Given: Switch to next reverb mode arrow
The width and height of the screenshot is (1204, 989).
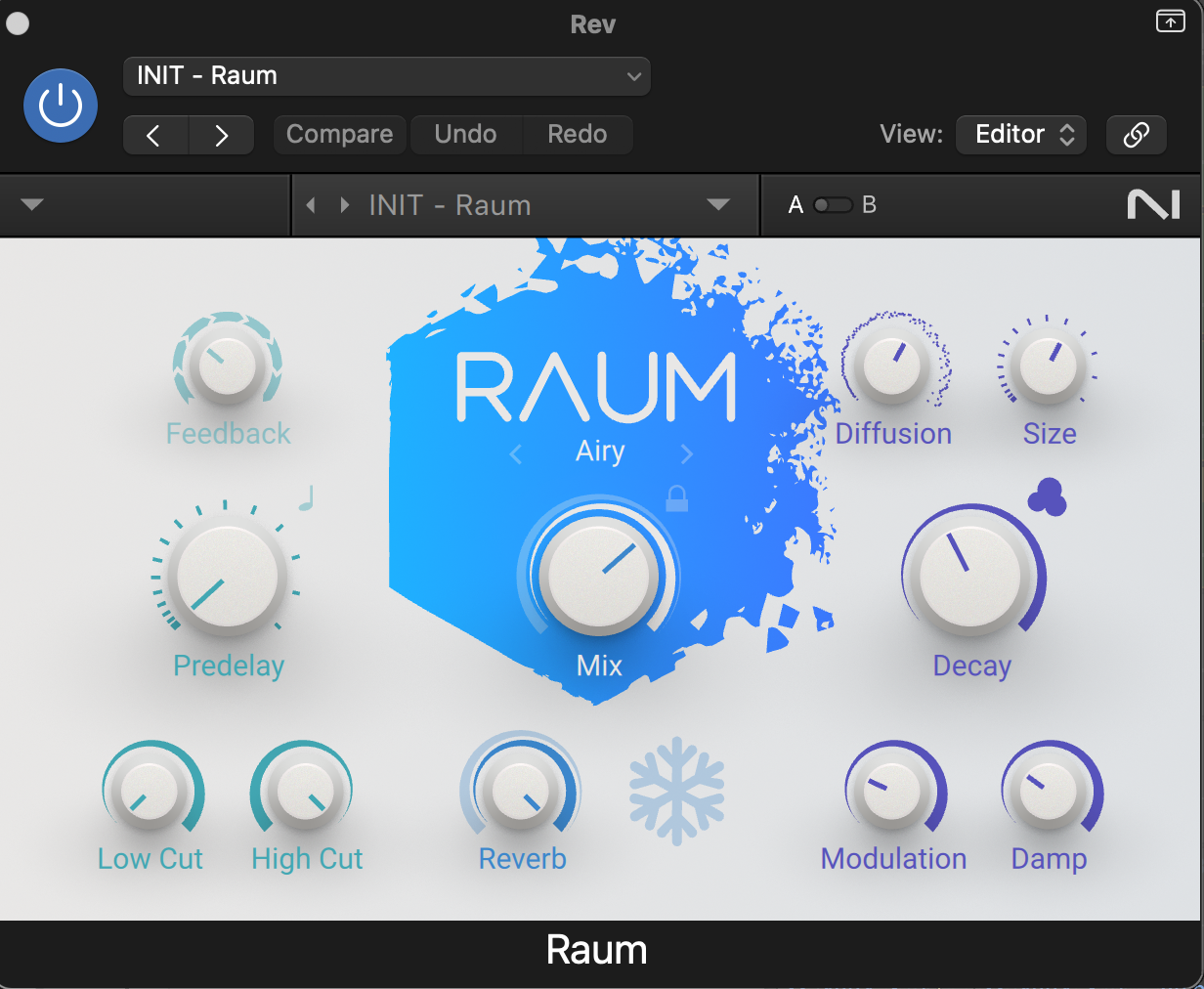Looking at the screenshot, I should coord(686,454).
